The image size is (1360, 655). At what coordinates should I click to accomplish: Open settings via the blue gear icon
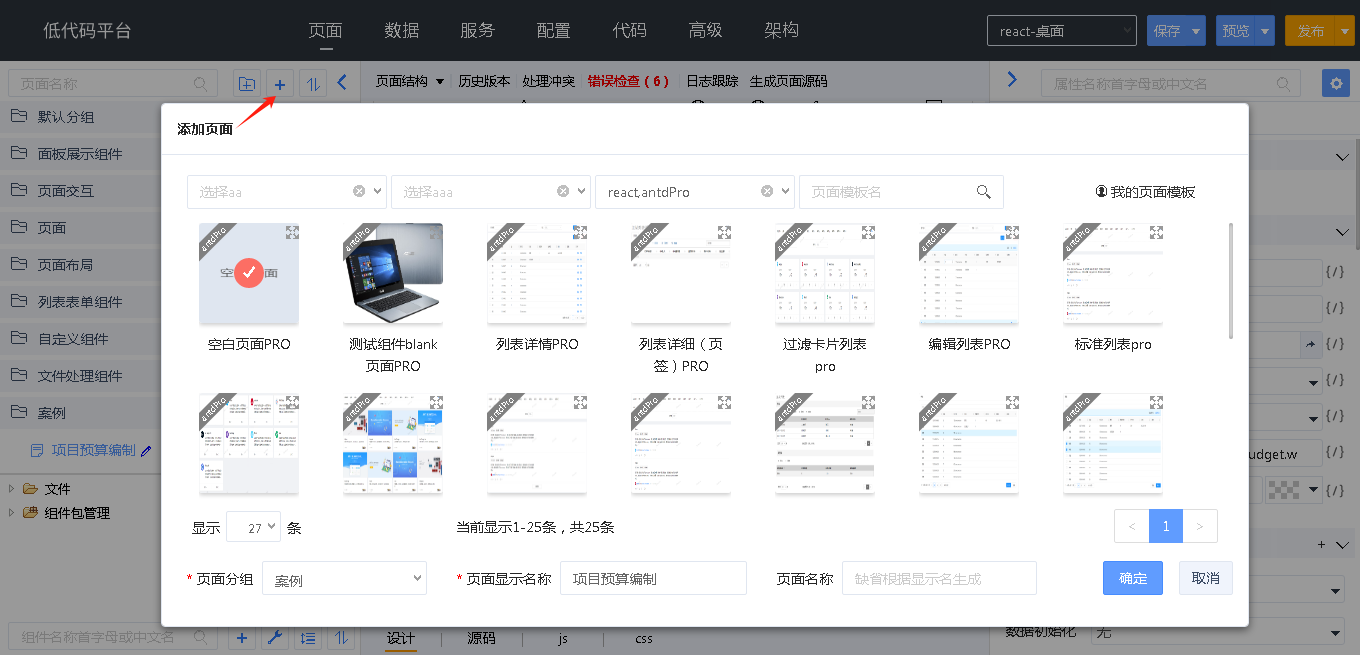pos(1335,83)
